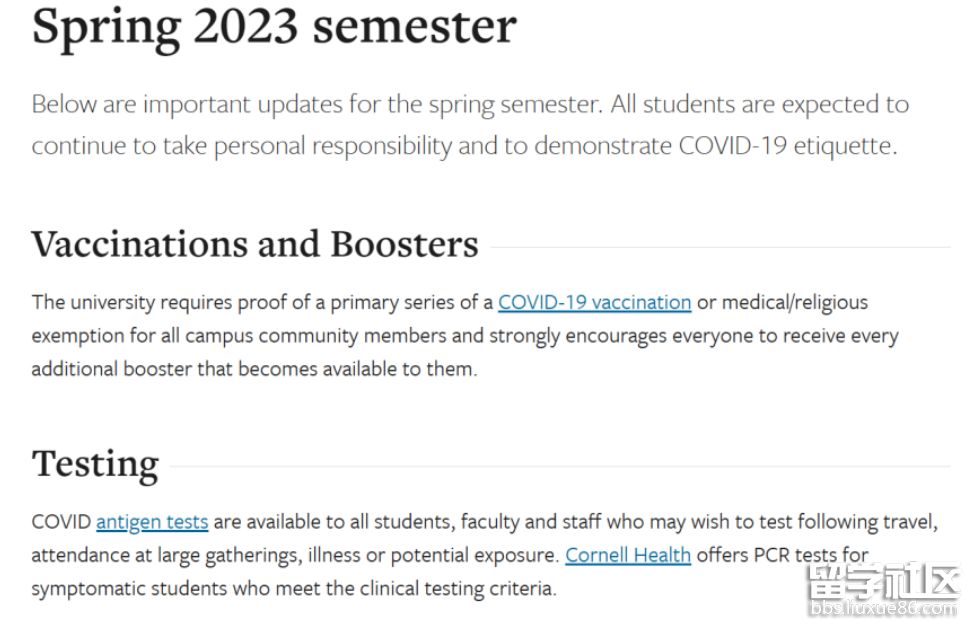Click the divider line beside Testing heading
This screenshot has height=630, width=974.
point(560,466)
